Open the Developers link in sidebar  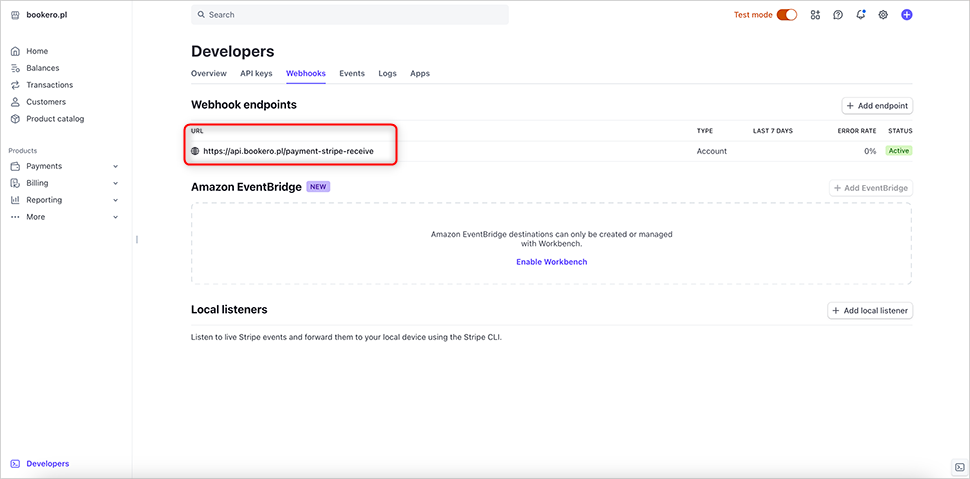[x=48, y=464]
